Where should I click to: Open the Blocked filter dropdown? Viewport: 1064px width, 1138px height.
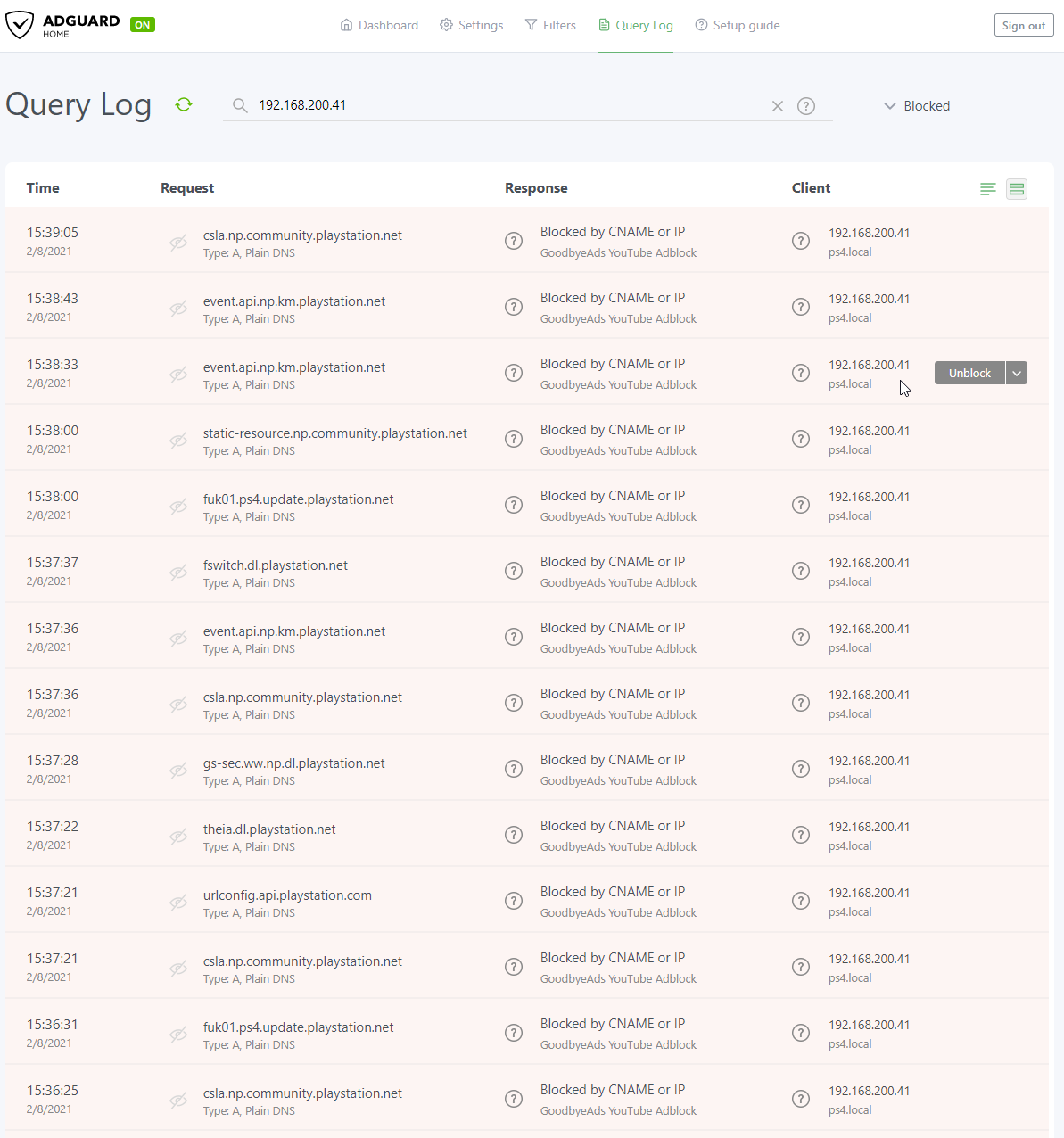pos(917,106)
